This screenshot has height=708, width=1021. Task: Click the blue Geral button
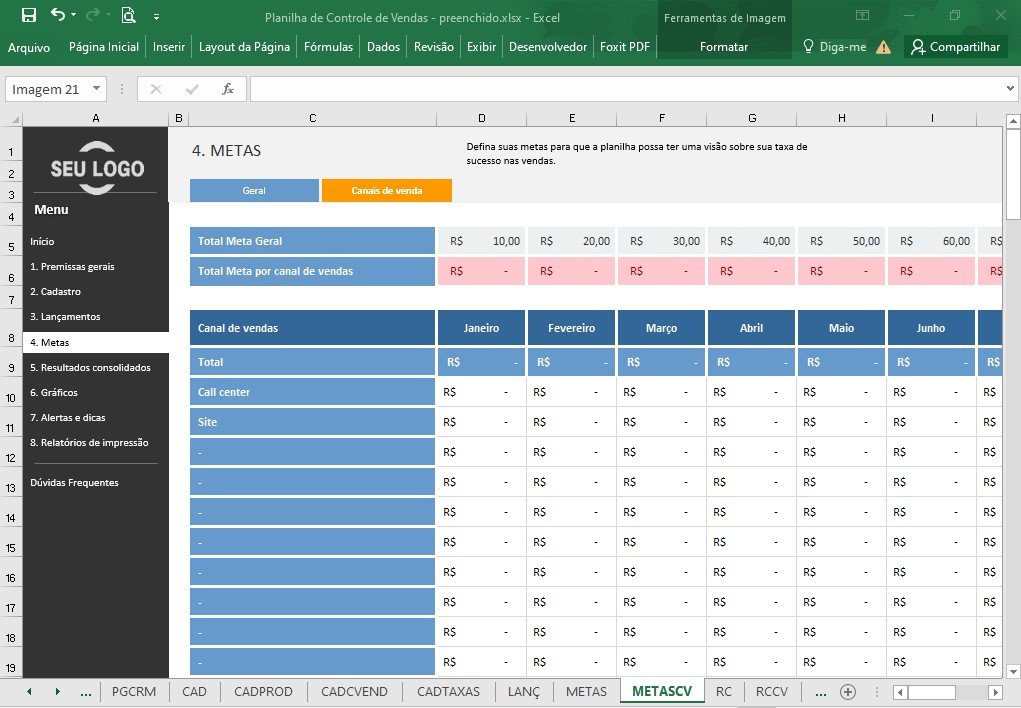coord(254,190)
